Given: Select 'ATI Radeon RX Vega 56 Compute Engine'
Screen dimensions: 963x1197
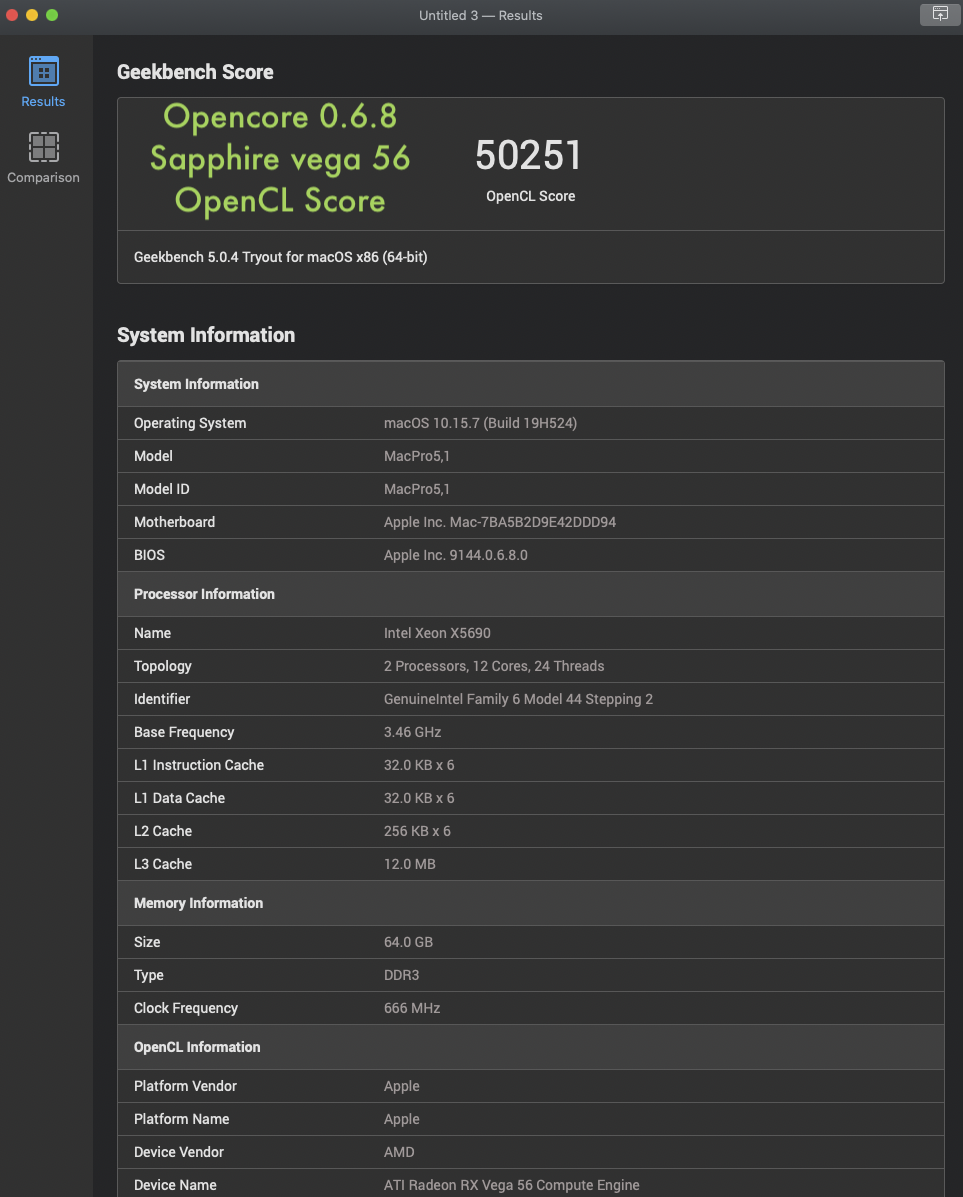Looking at the screenshot, I should tap(512, 1185).
